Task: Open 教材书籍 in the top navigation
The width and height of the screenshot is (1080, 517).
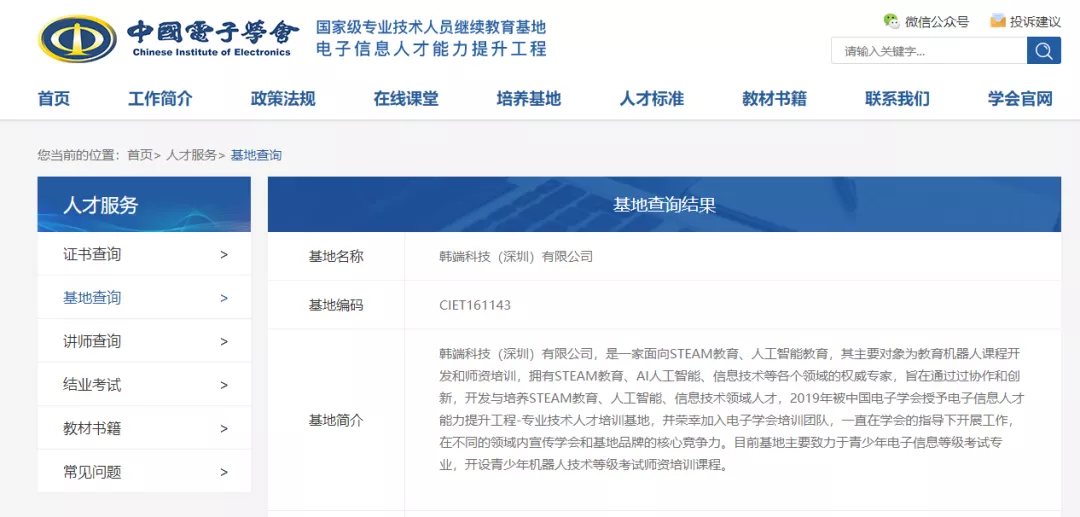Action: coord(774,98)
